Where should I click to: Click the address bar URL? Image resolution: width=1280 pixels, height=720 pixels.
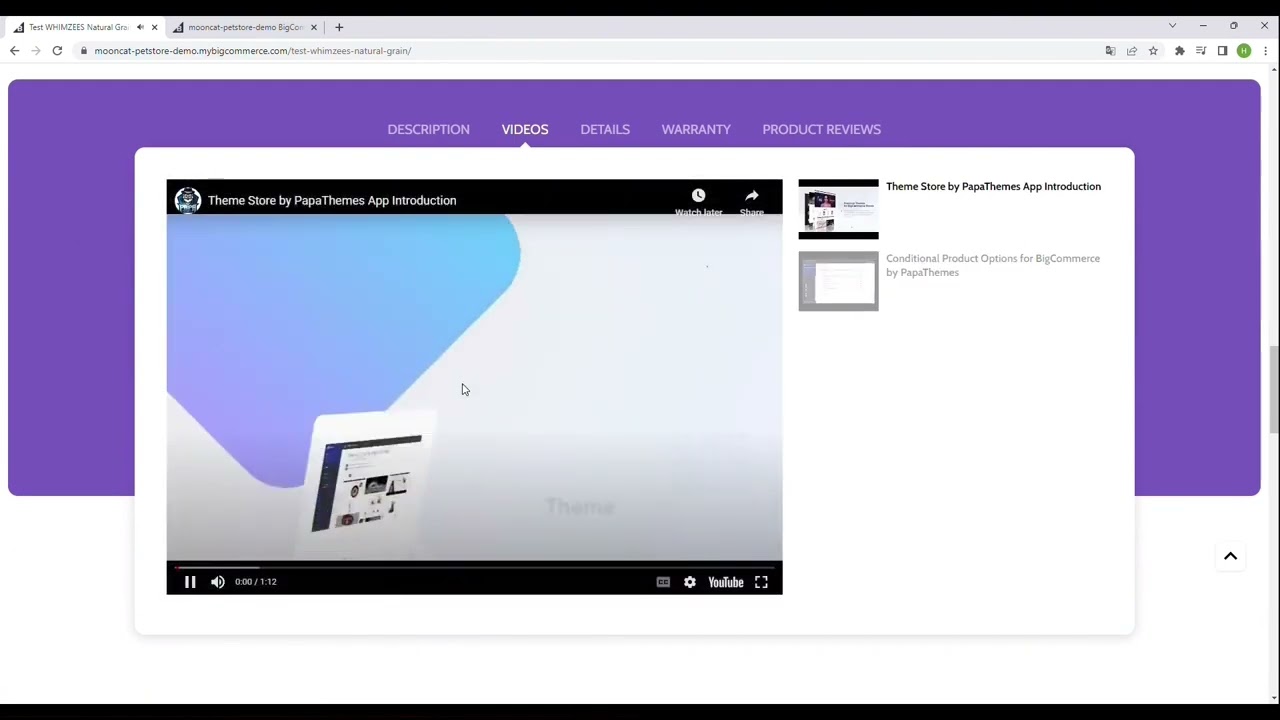click(x=252, y=51)
